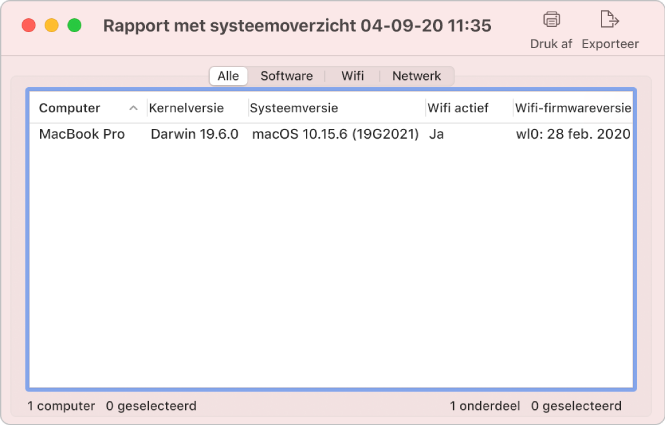Toggle the Computer column sort arrow
665x426 pixels.
click(x=133, y=108)
